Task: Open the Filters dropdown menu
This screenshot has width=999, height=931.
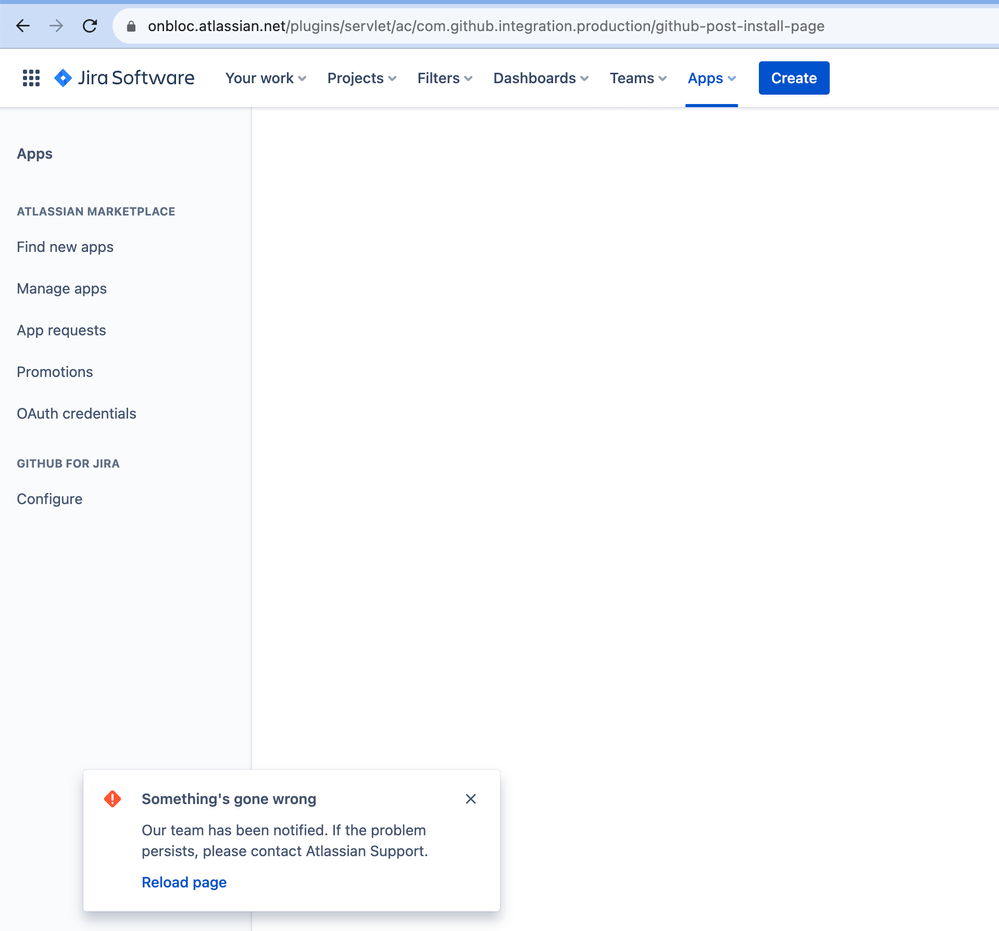Action: [x=445, y=78]
